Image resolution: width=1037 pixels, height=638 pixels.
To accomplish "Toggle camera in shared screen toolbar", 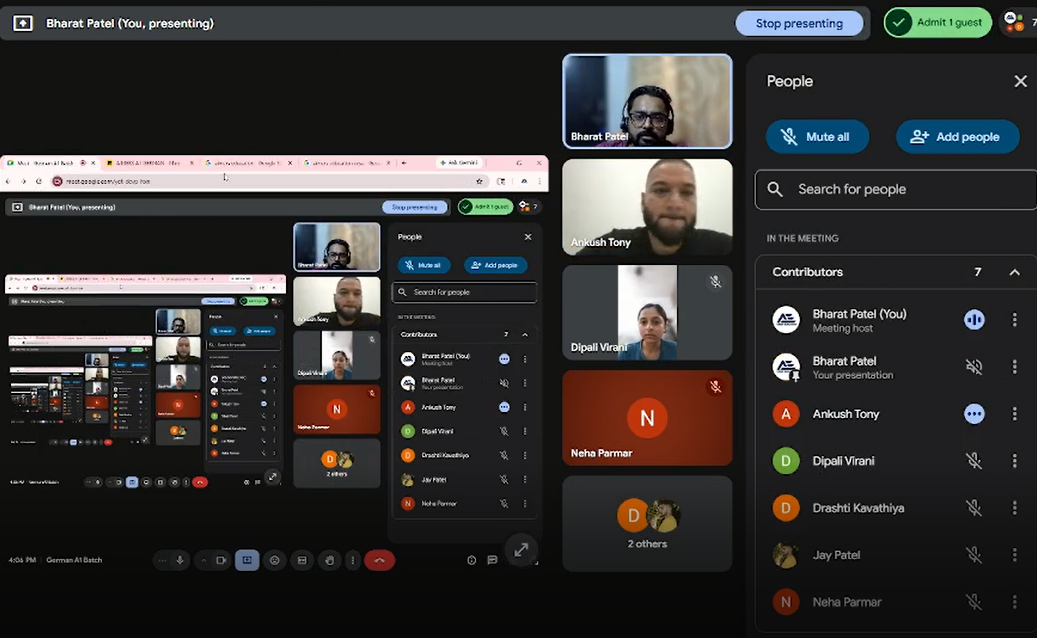I will pos(221,560).
